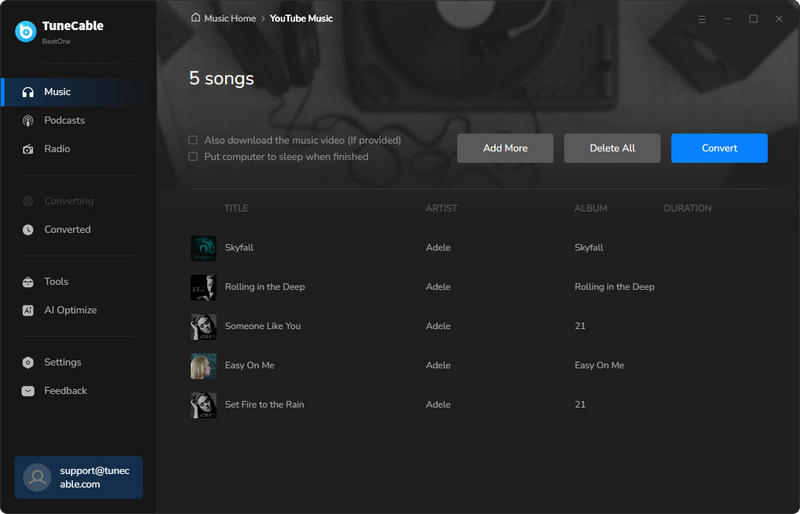The image size is (800, 514).
Task: Click the TuneCable logo icon
Action: point(26,32)
